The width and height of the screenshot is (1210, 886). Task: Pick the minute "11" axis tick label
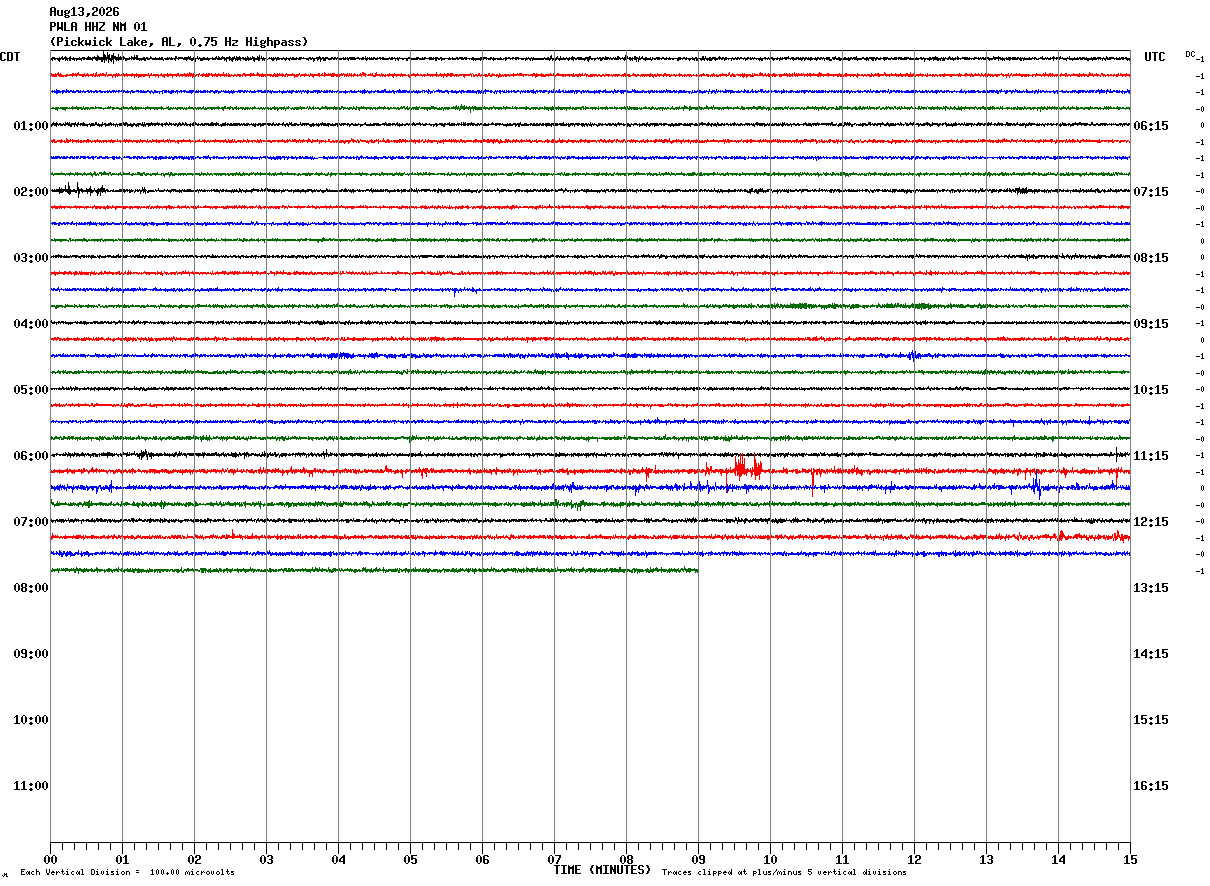pos(842,860)
